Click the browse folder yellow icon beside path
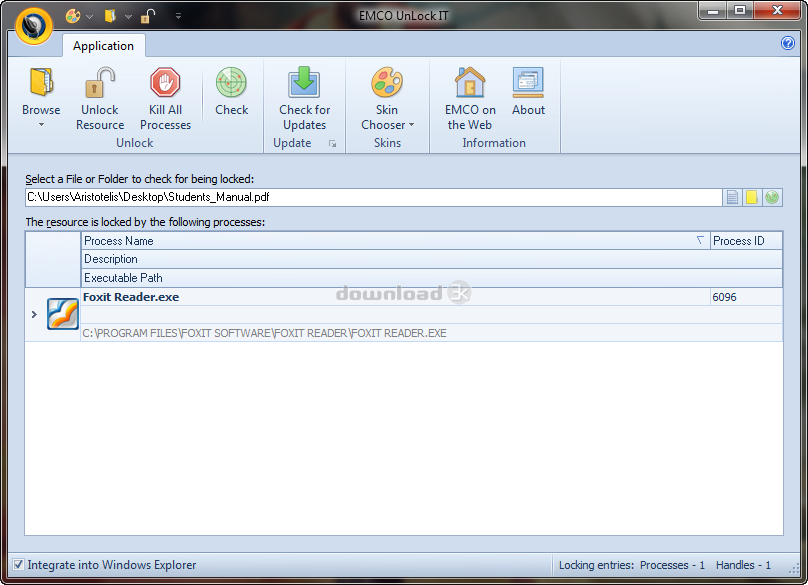Image resolution: width=808 pixels, height=585 pixels. 752,197
